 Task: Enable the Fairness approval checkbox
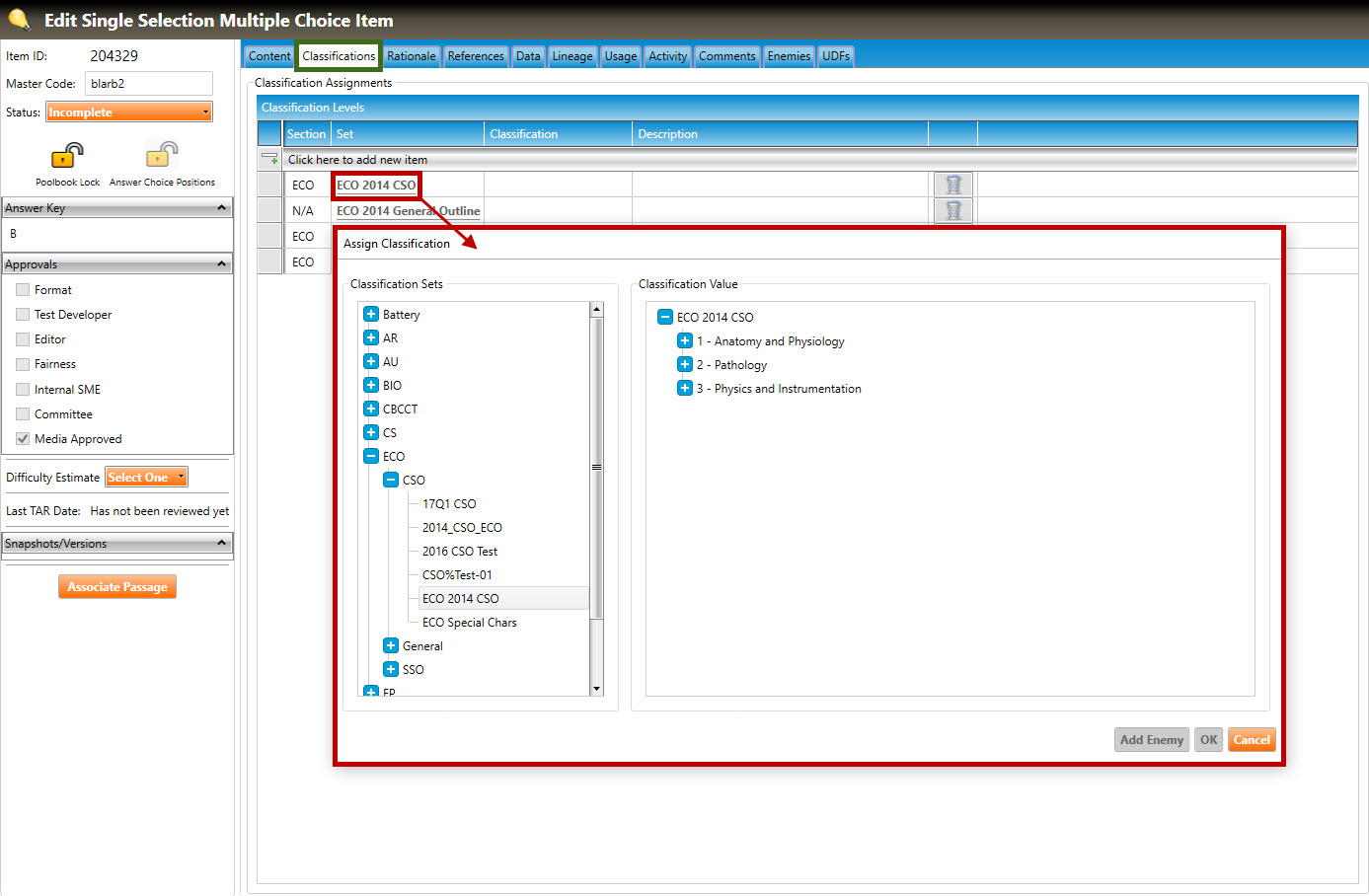(x=23, y=364)
